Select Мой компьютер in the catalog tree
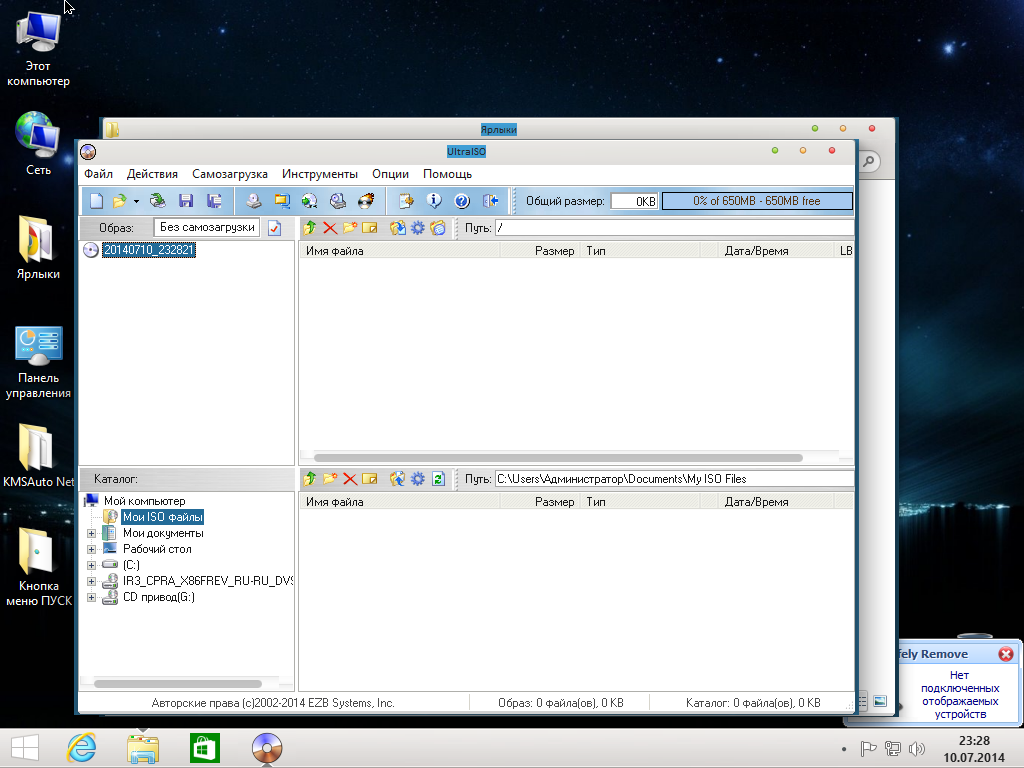 pyautogui.click(x=144, y=501)
